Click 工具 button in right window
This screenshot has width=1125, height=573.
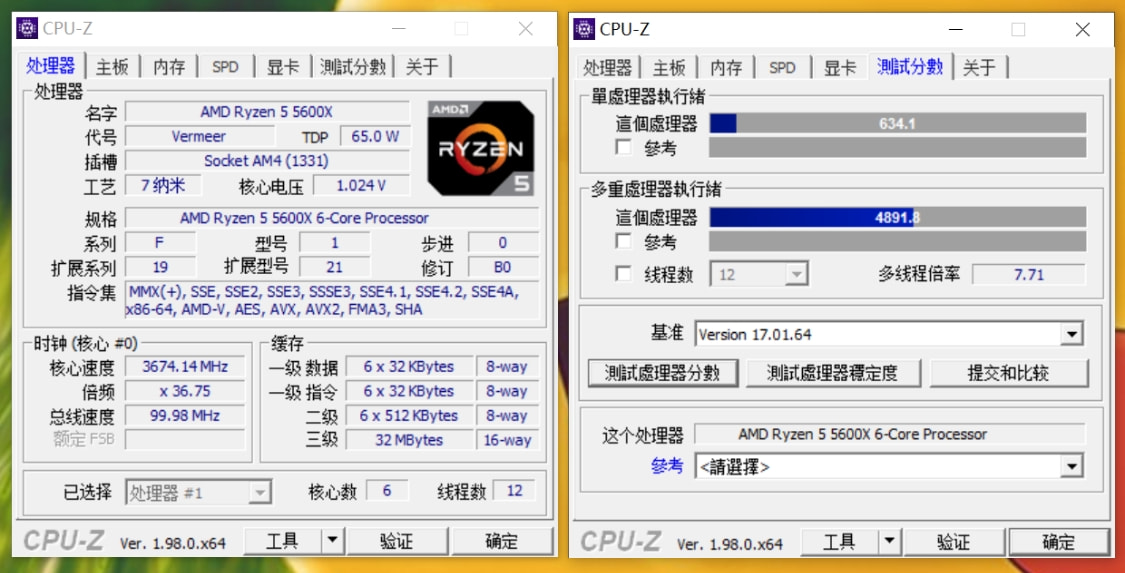(839, 541)
